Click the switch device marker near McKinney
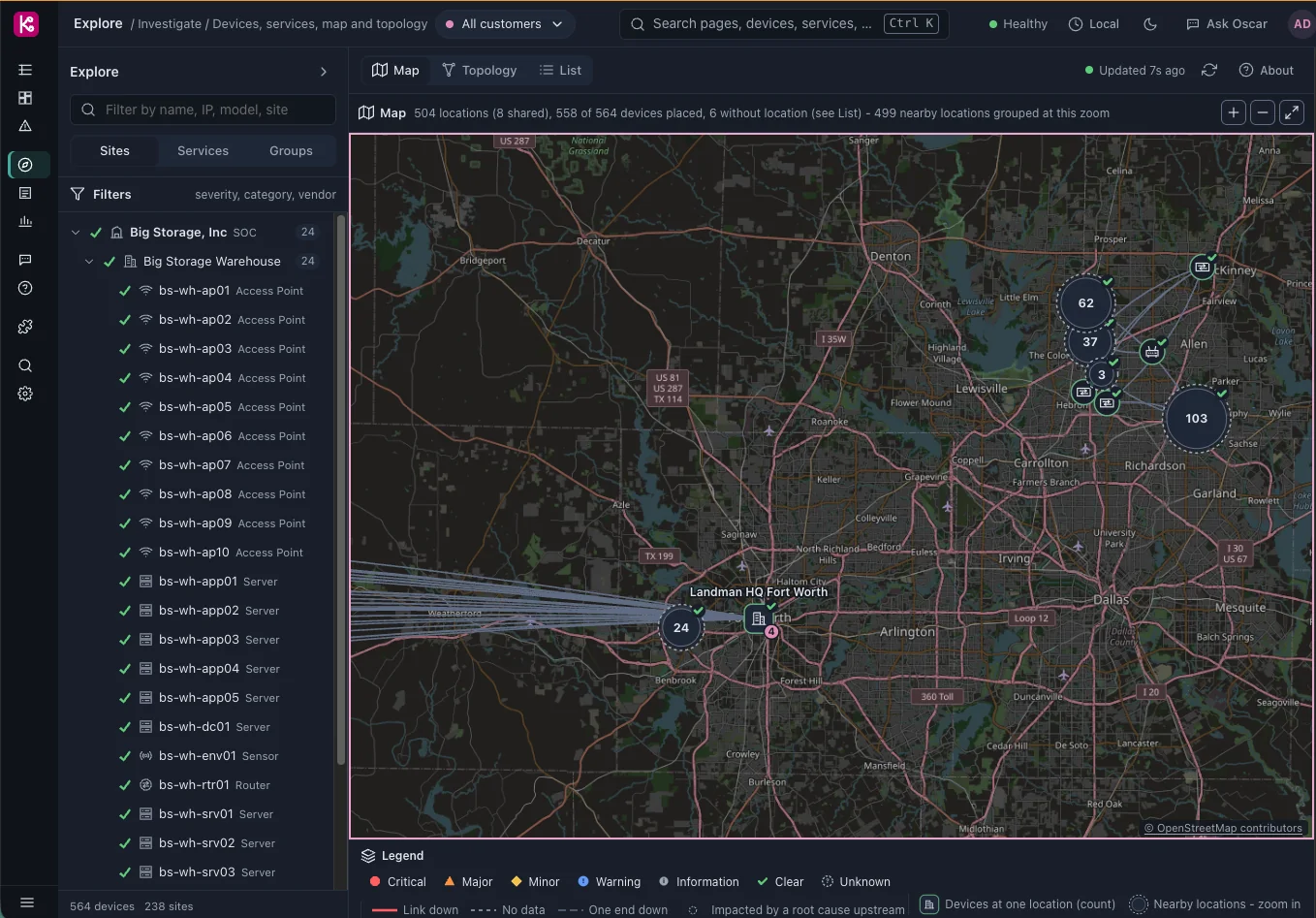Image resolution: width=1316 pixels, height=918 pixels. coord(1202,267)
